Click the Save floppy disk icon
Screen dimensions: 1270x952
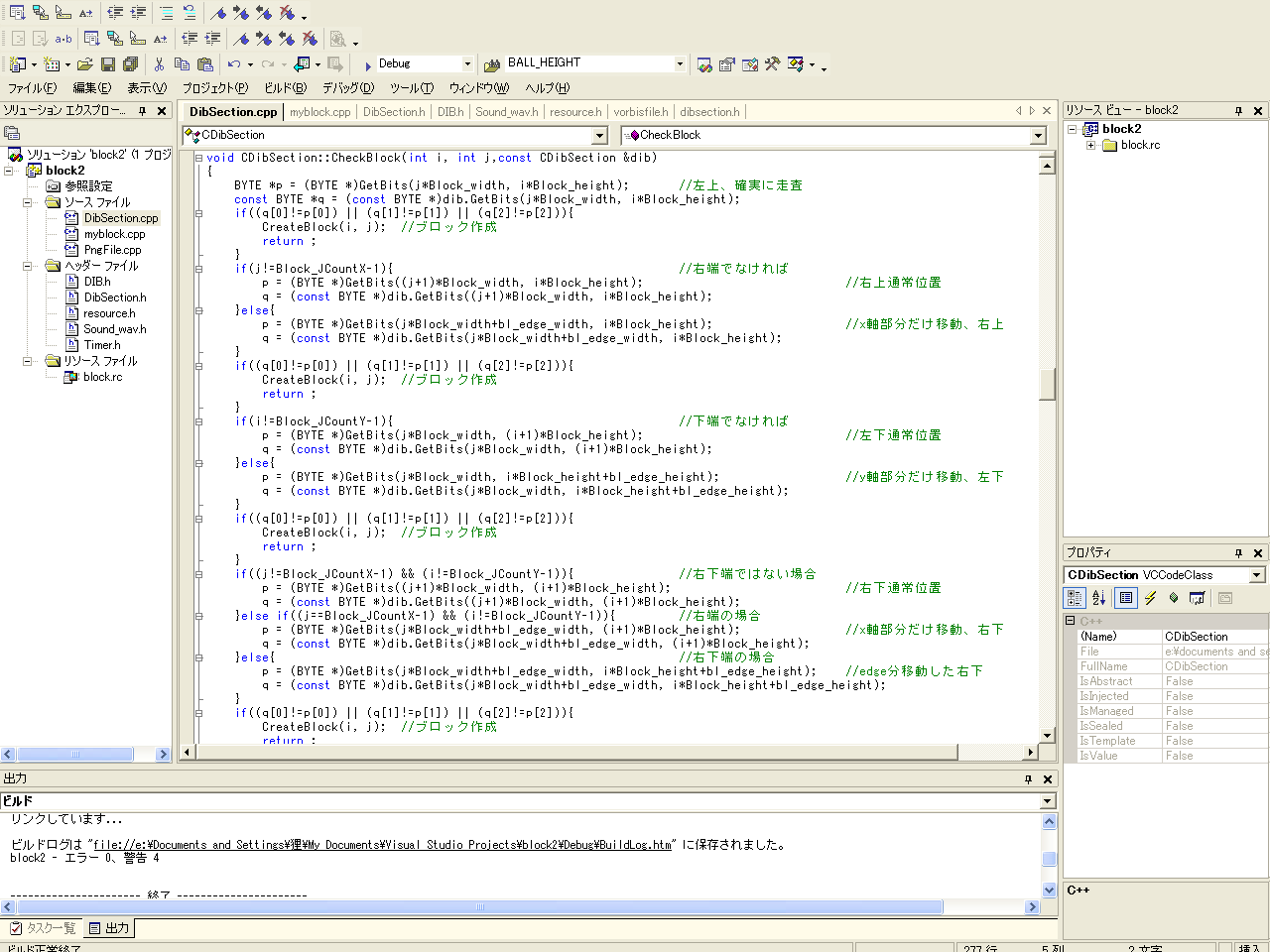(x=108, y=64)
